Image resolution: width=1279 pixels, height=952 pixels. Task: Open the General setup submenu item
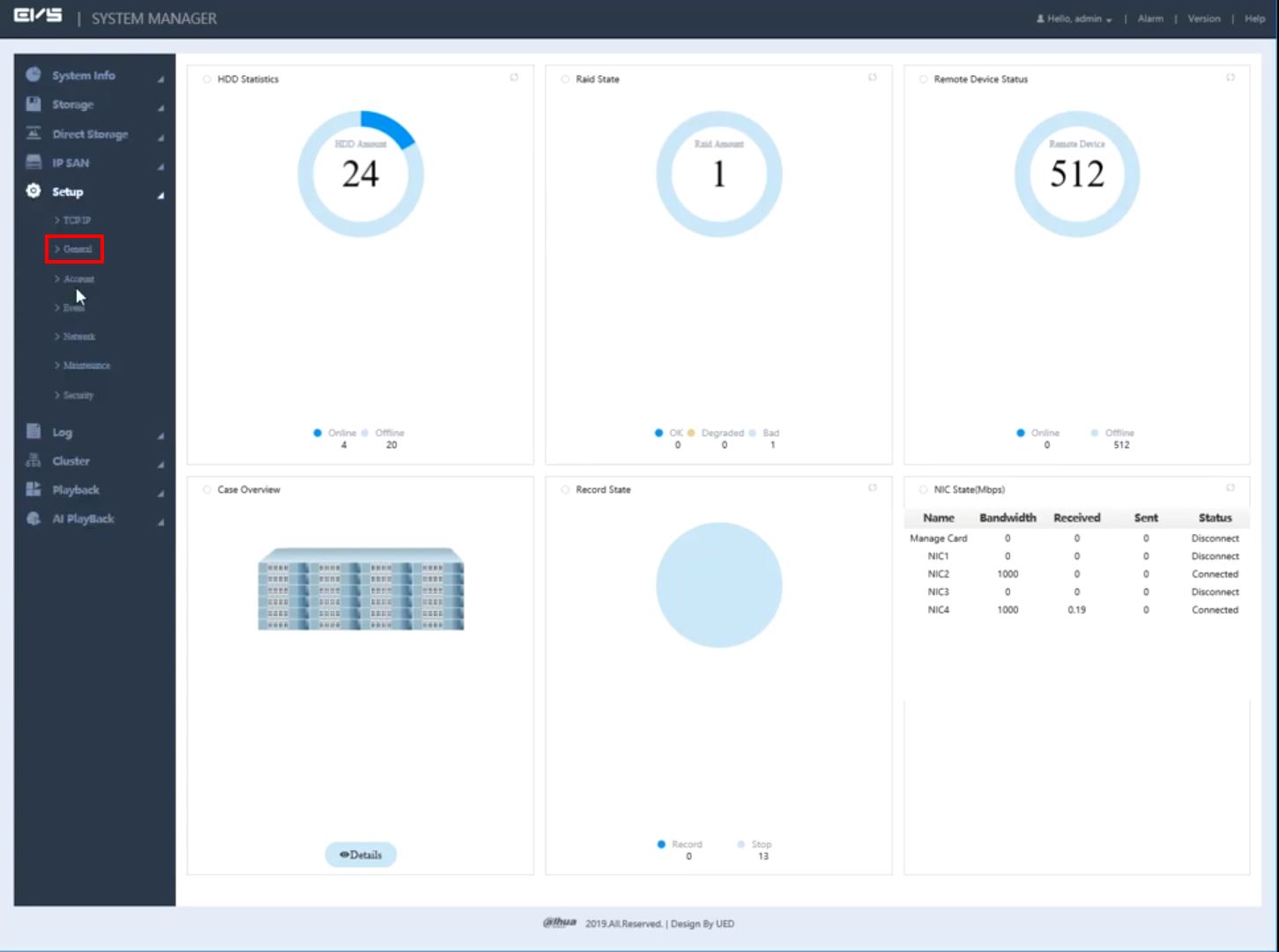(x=76, y=249)
